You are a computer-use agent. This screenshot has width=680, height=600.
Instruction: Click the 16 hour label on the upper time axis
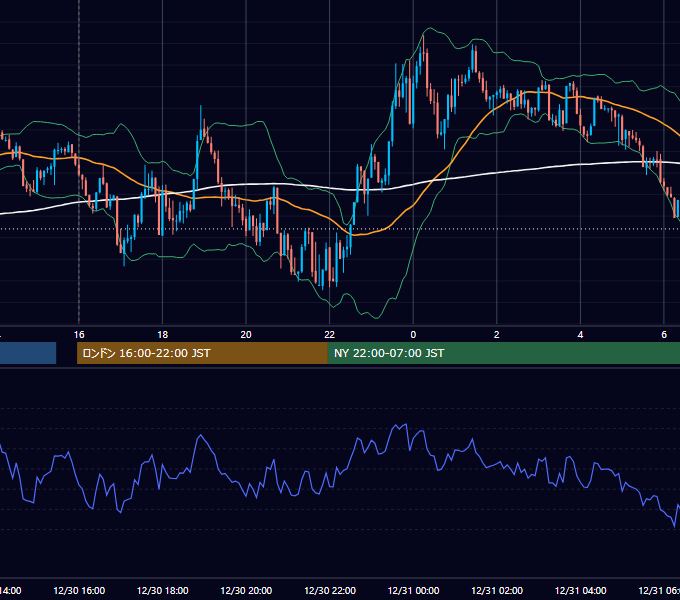coord(79,335)
